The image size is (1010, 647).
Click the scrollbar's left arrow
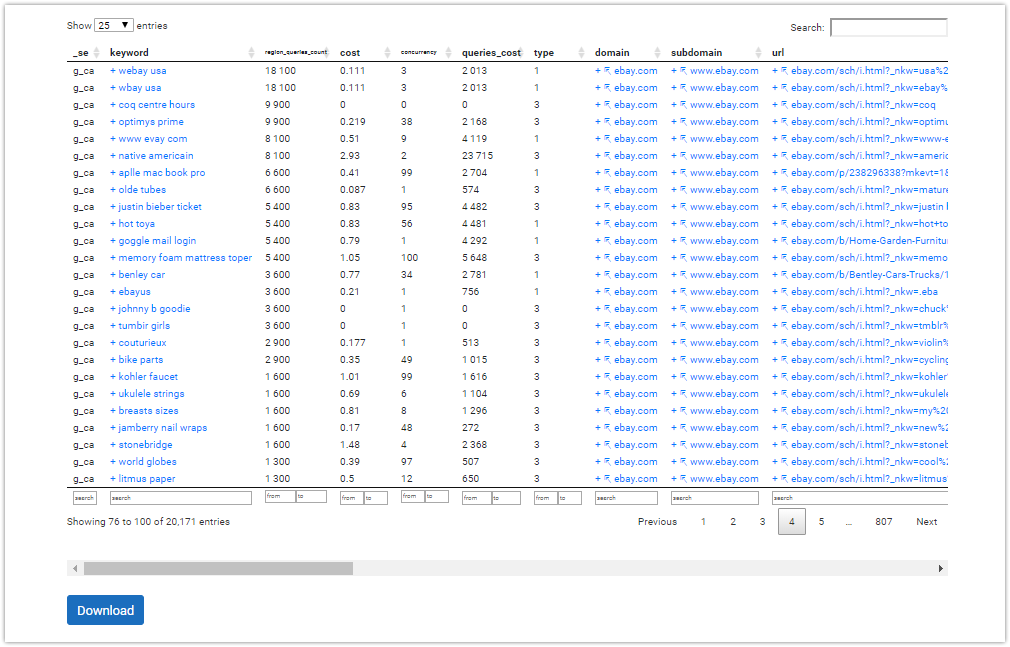(75, 568)
